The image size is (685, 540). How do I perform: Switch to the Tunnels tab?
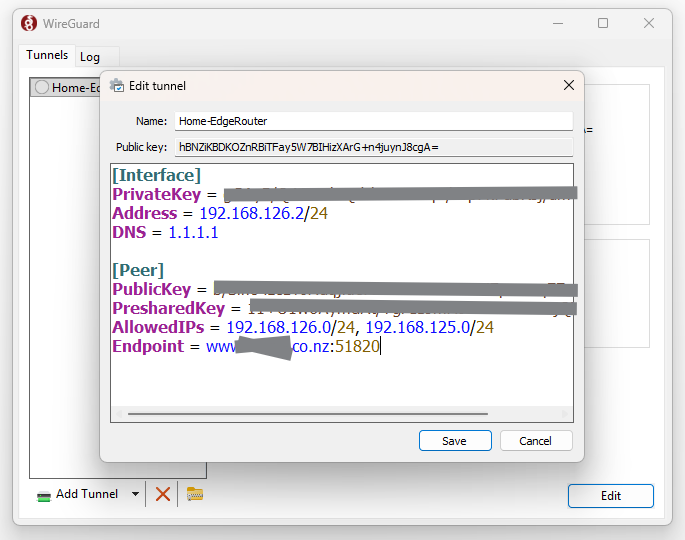coord(47,56)
